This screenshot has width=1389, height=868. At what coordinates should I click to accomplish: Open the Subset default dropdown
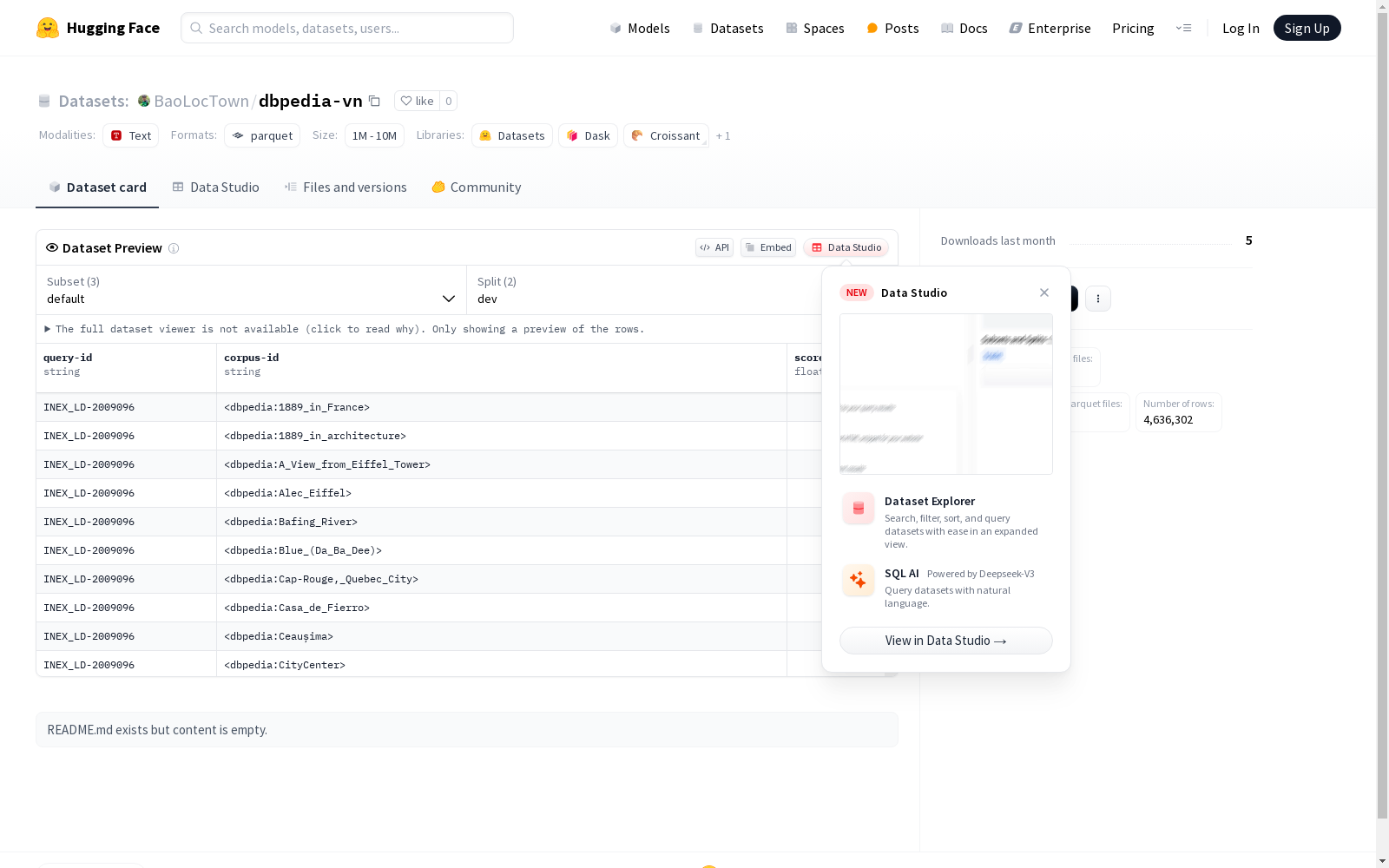pyautogui.click(x=251, y=290)
